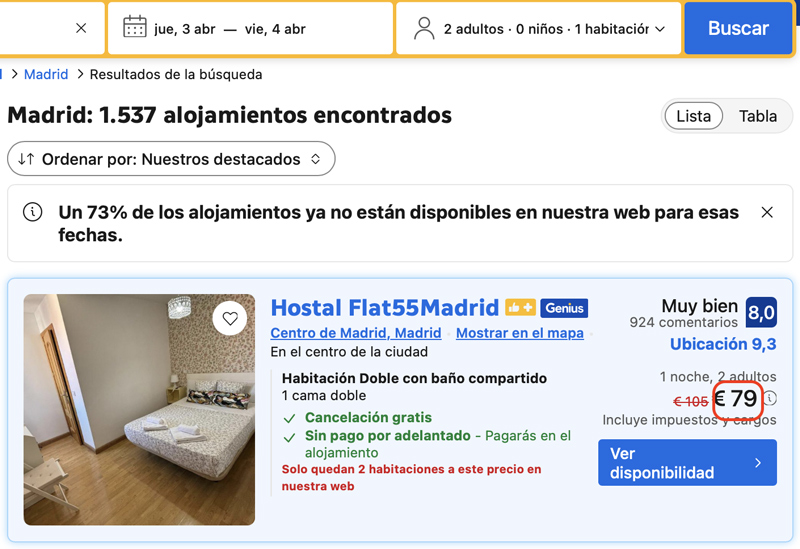
Task: Click the Sin pago por adelantado text
Action: click(x=388, y=436)
